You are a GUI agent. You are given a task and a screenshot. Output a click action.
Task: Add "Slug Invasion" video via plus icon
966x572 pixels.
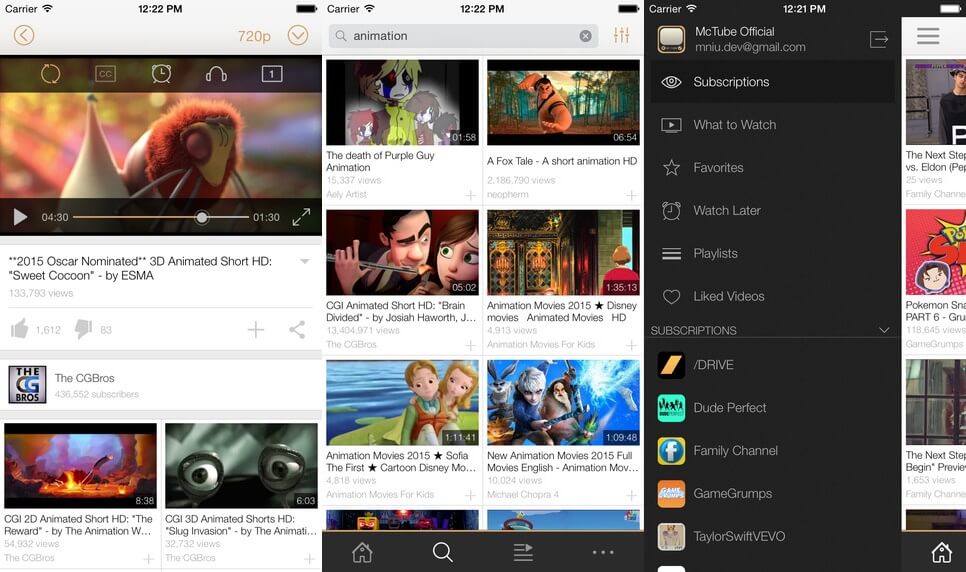(309, 559)
